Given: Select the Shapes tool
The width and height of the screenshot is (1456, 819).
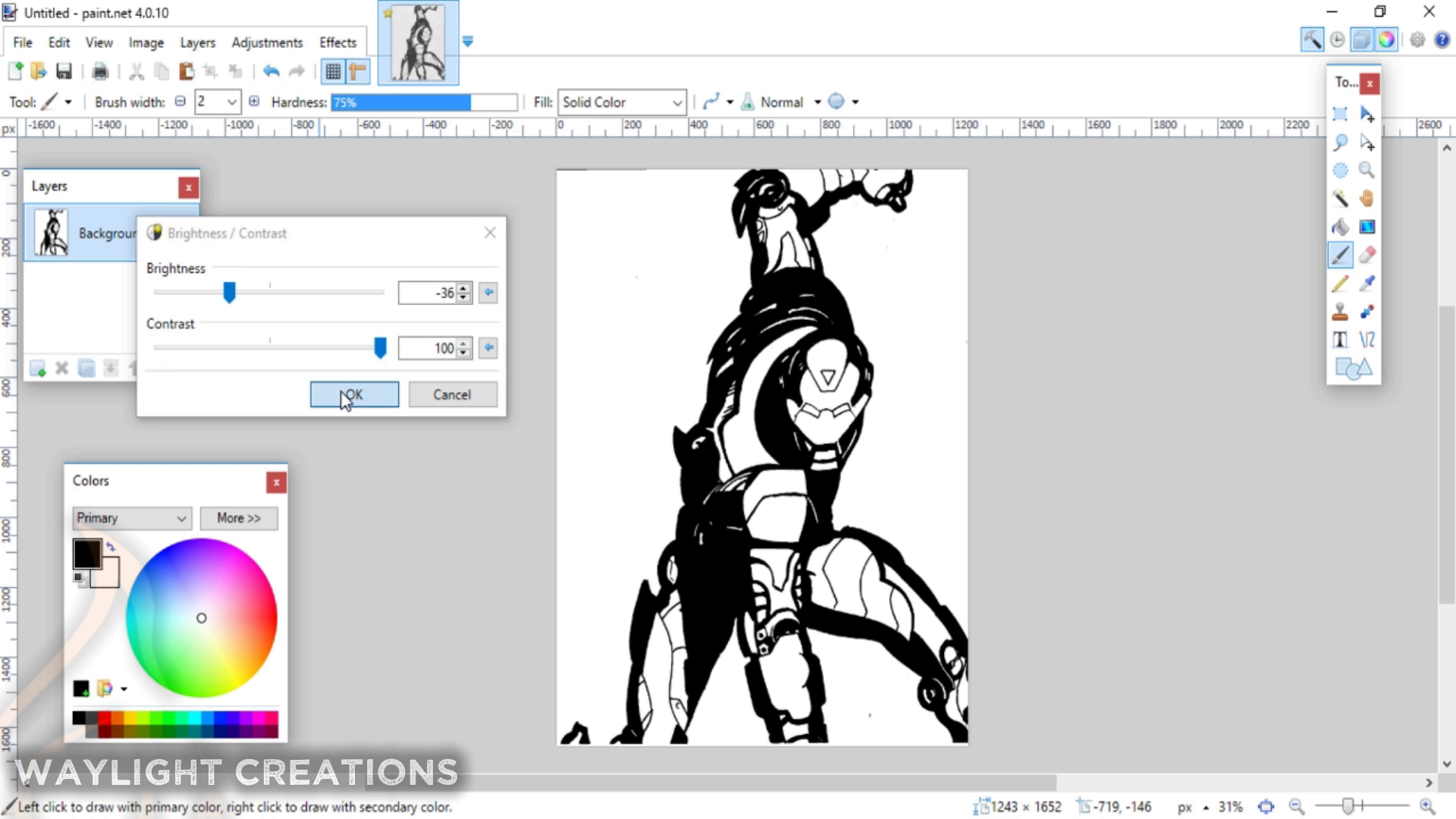Looking at the screenshot, I should click(x=1353, y=368).
